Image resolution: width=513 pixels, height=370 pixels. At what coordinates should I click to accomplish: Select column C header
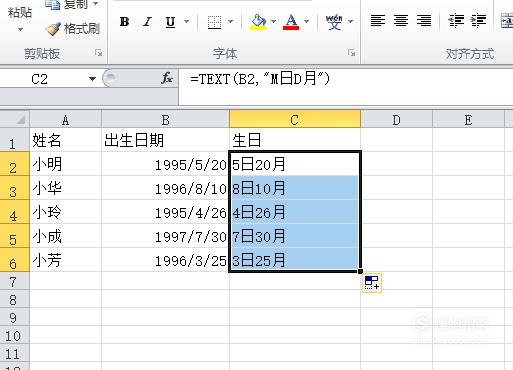[295, 120]
